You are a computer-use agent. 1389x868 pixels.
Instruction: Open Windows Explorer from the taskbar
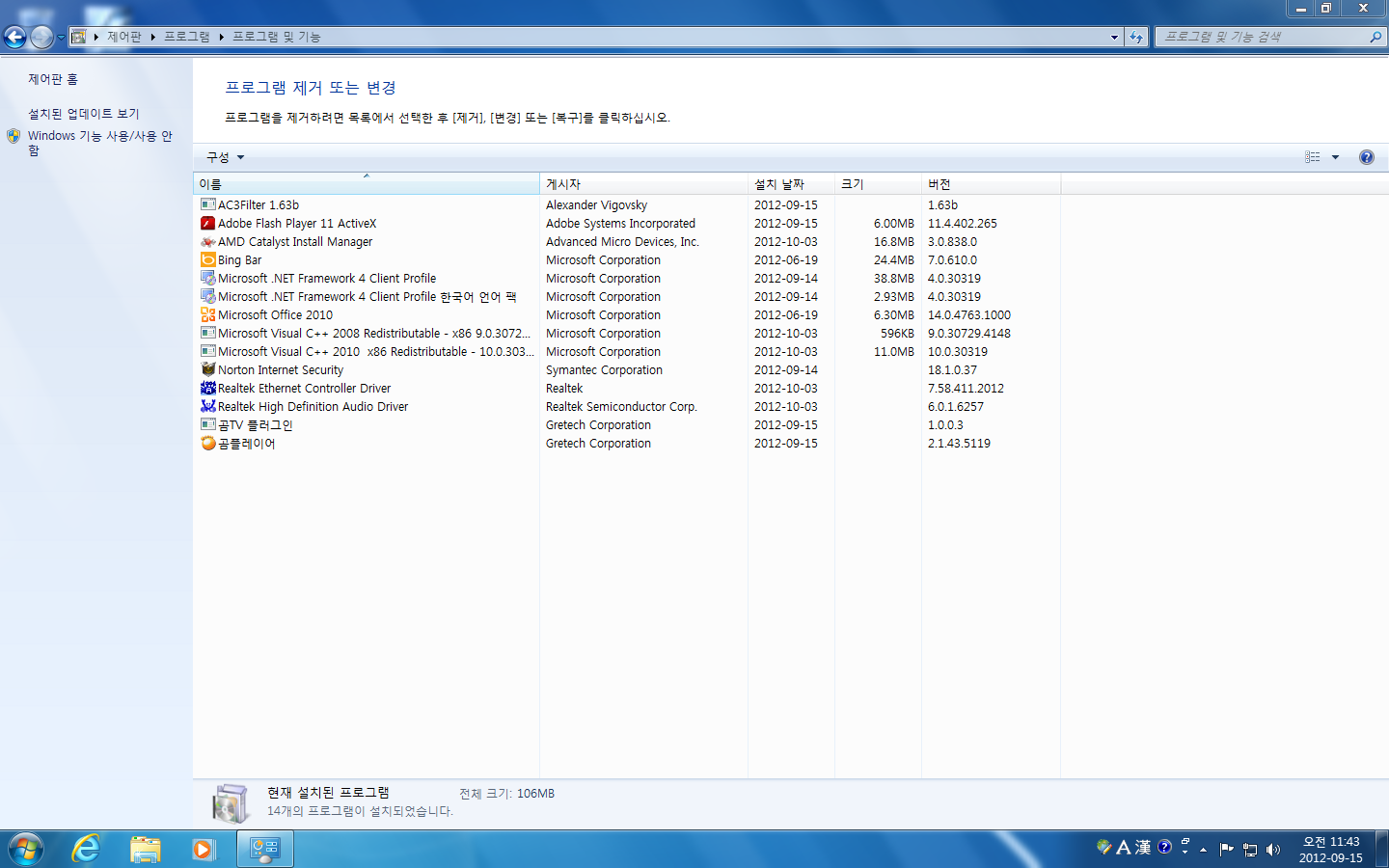coord(145,849)
